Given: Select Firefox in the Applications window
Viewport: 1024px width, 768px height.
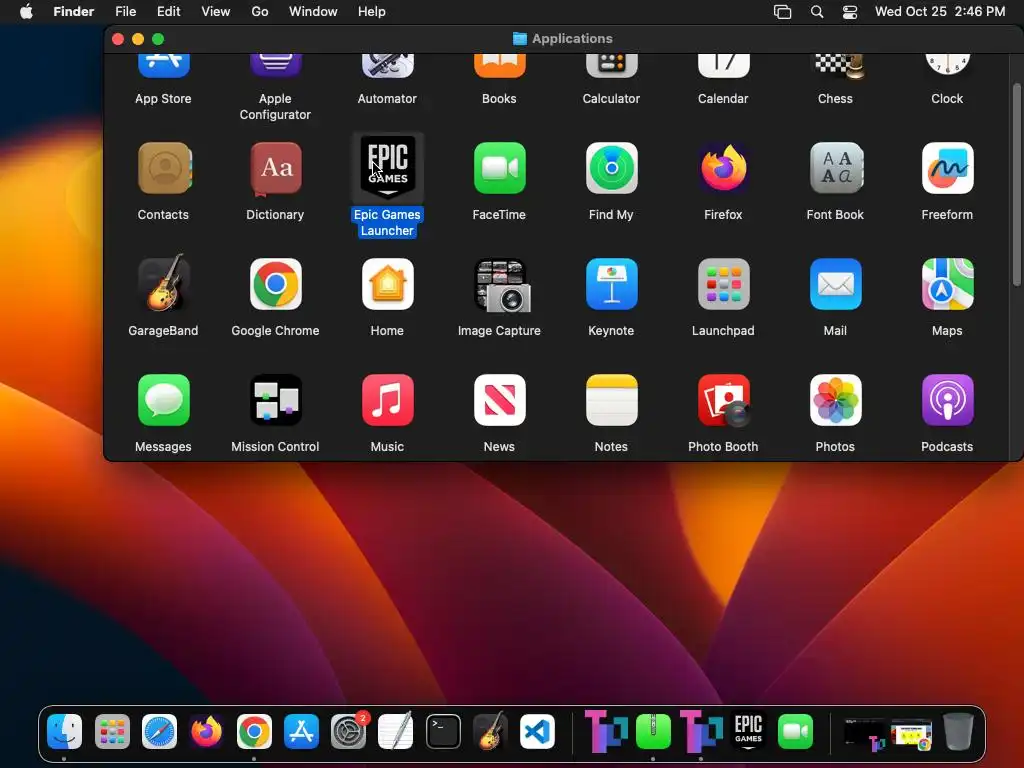Looking at the screenshot, I should [x=724, y=168].
